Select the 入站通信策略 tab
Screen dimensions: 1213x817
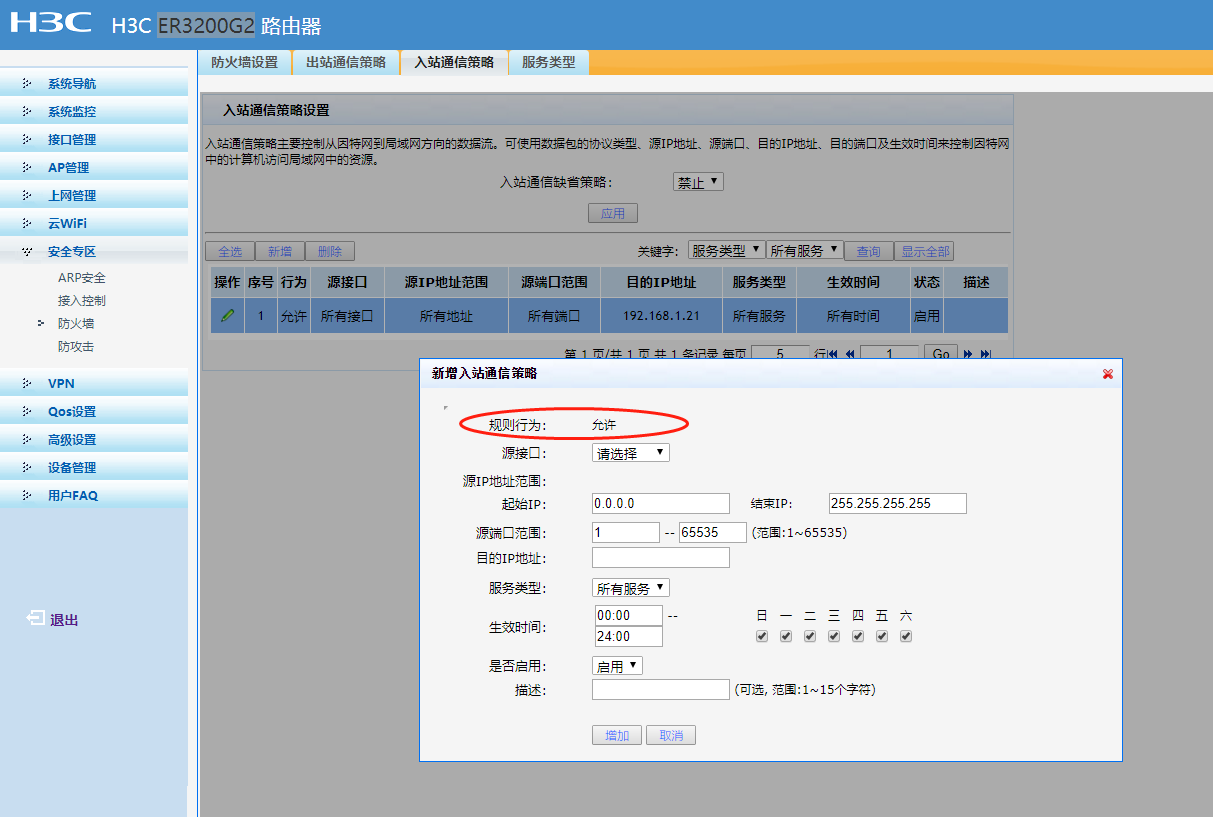point(454,62)
